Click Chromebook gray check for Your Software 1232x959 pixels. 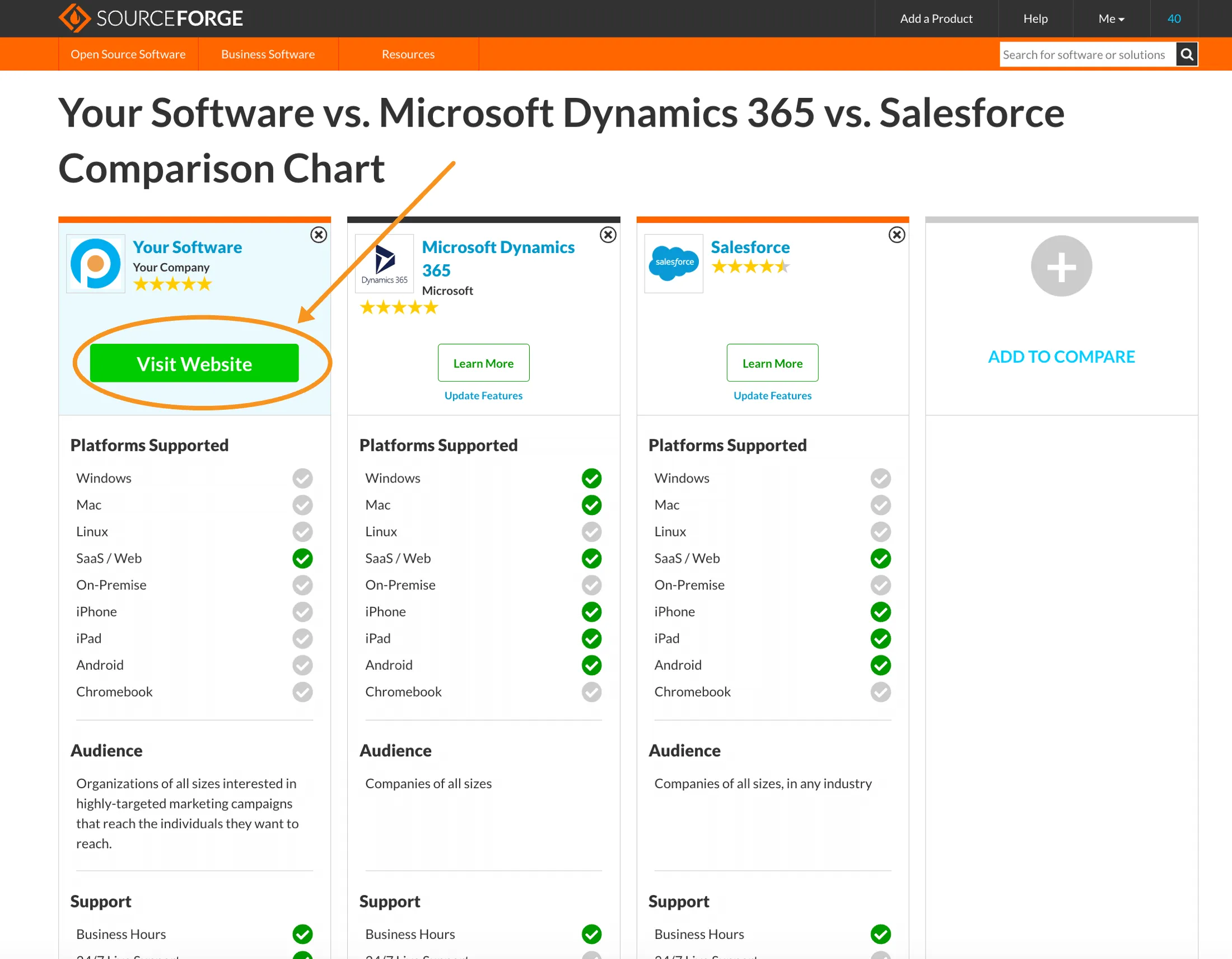click(x=302, y=692)
